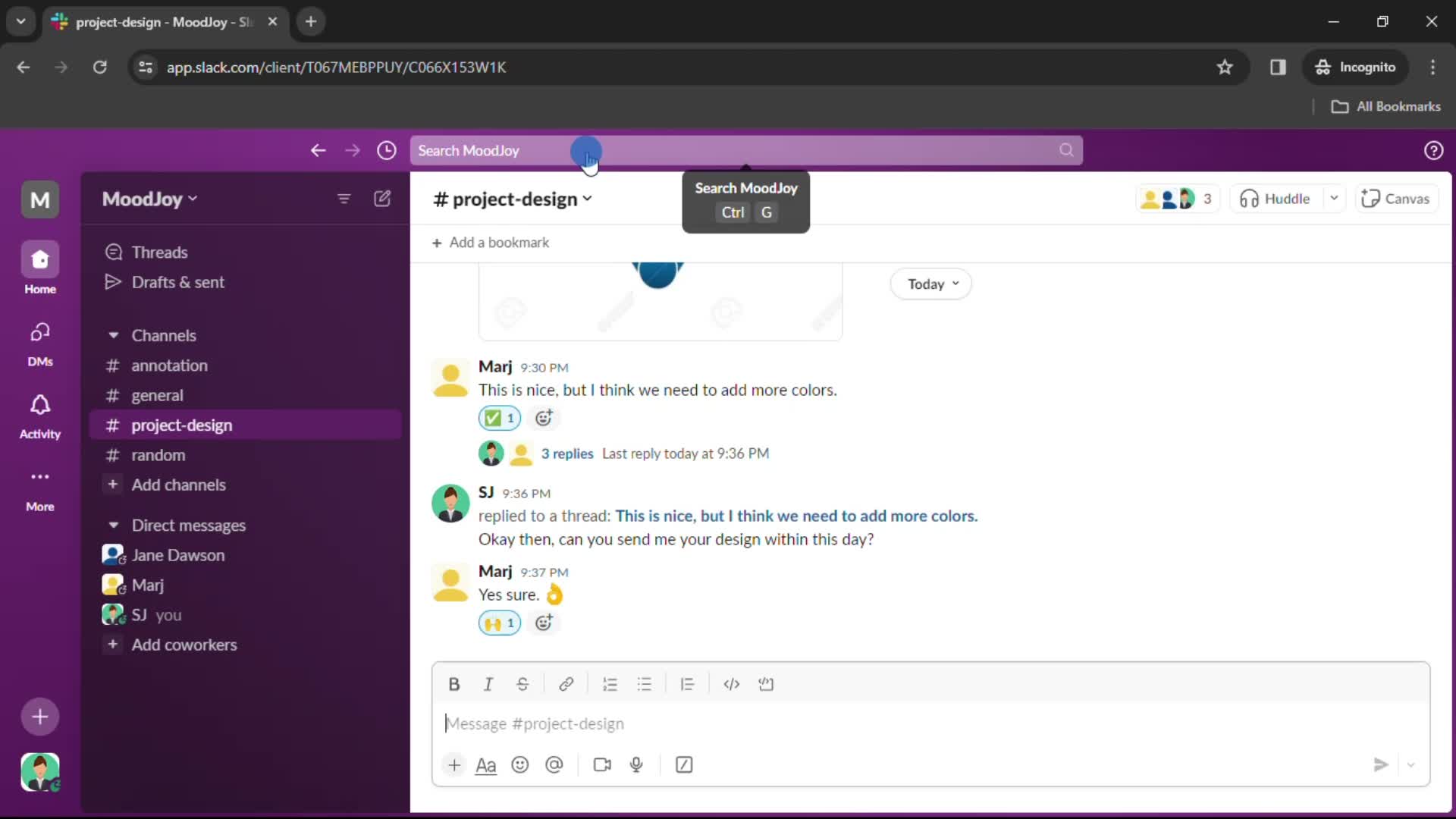This screenshot has height=819, width=1456.
Task: Click the emoji picker icon
Action: pos(520,764)
